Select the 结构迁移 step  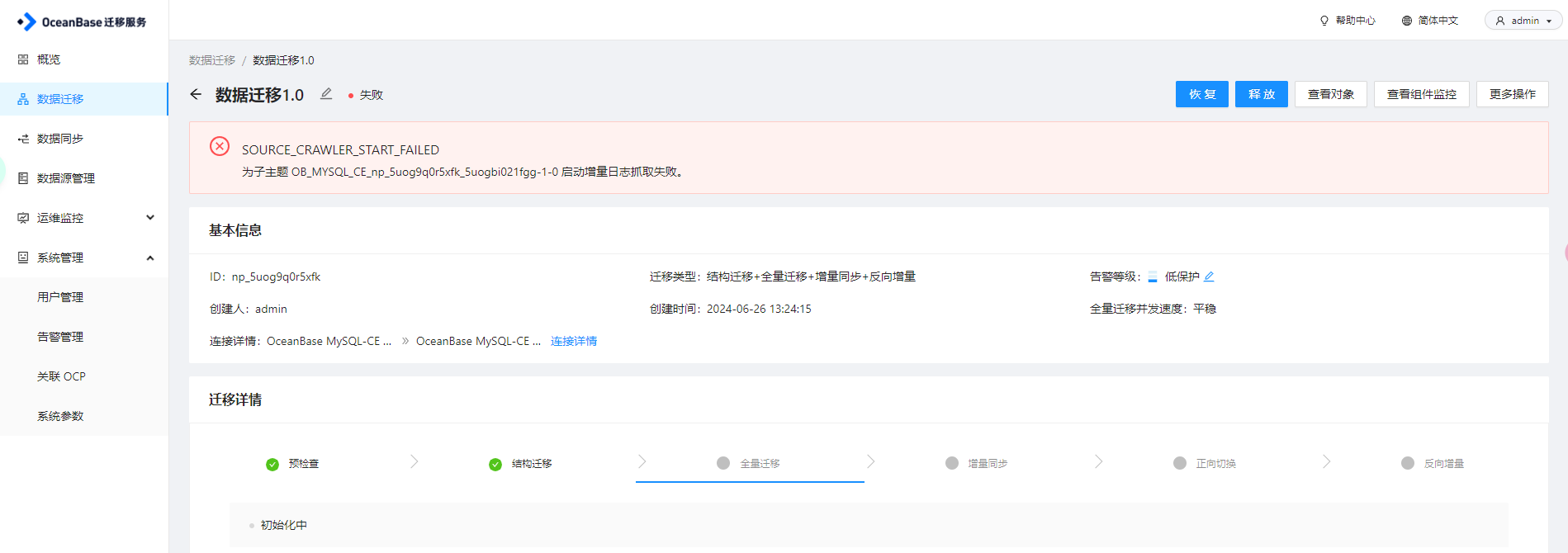point(532,464)
